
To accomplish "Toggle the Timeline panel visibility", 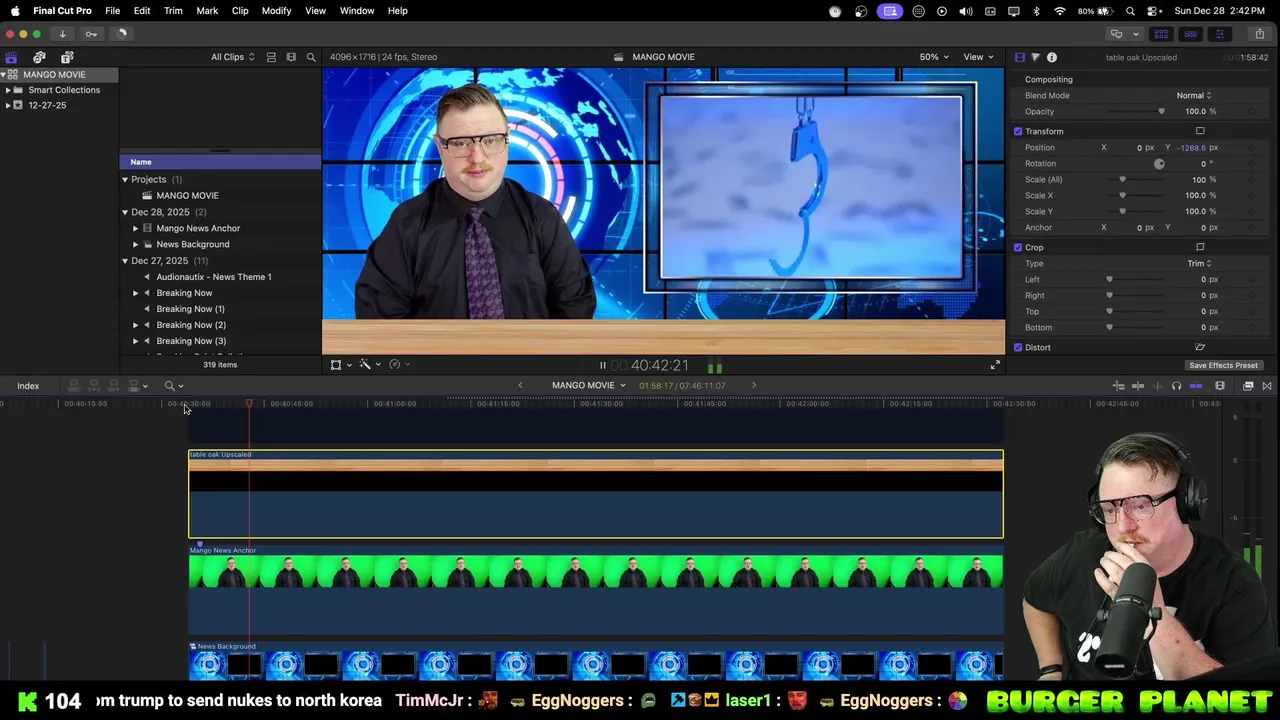I will tap(1190, 34).
